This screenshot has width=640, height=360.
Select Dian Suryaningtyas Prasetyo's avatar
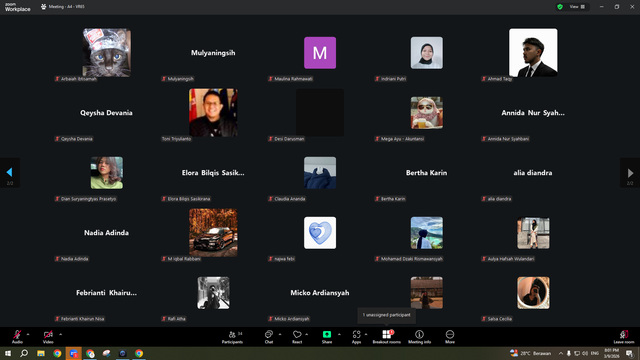click(x=107, y=173)
